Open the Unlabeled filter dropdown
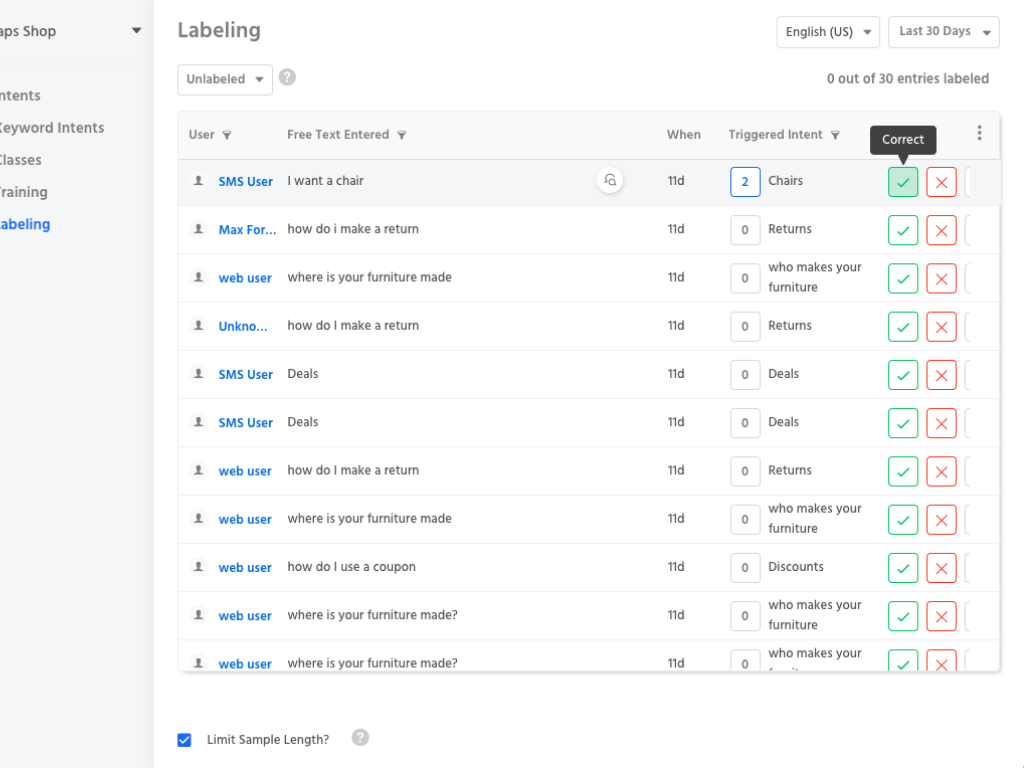The image size is (1024, 768). coord(225,79)
